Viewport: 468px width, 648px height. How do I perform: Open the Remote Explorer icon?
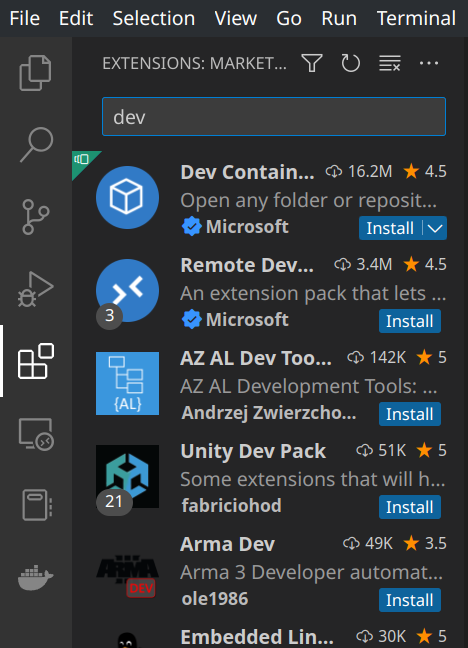pyautogui.click(x=36, y=434)
